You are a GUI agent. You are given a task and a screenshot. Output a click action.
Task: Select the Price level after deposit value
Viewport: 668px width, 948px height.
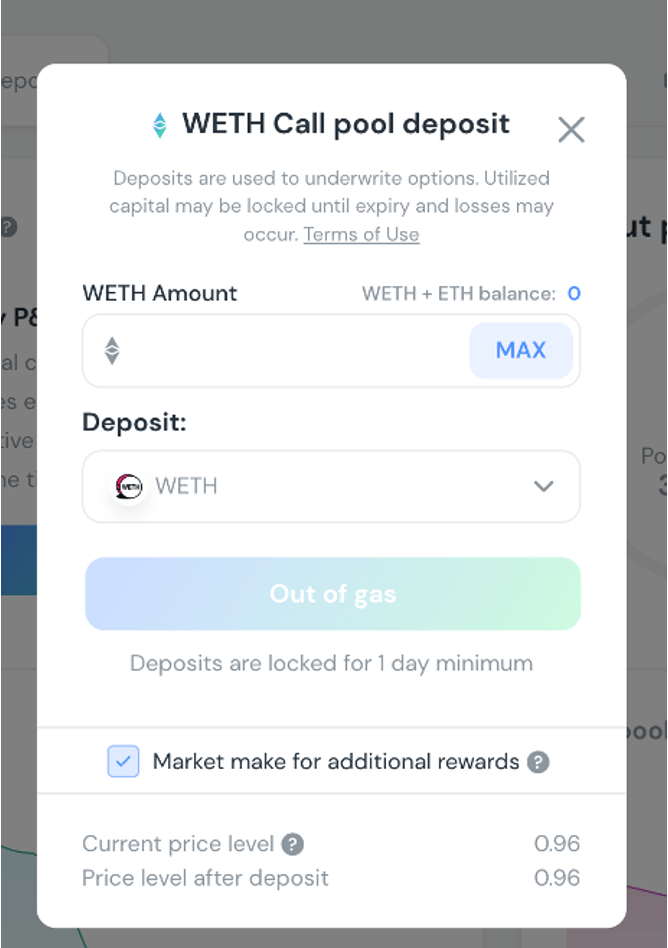tap(557, 879)
